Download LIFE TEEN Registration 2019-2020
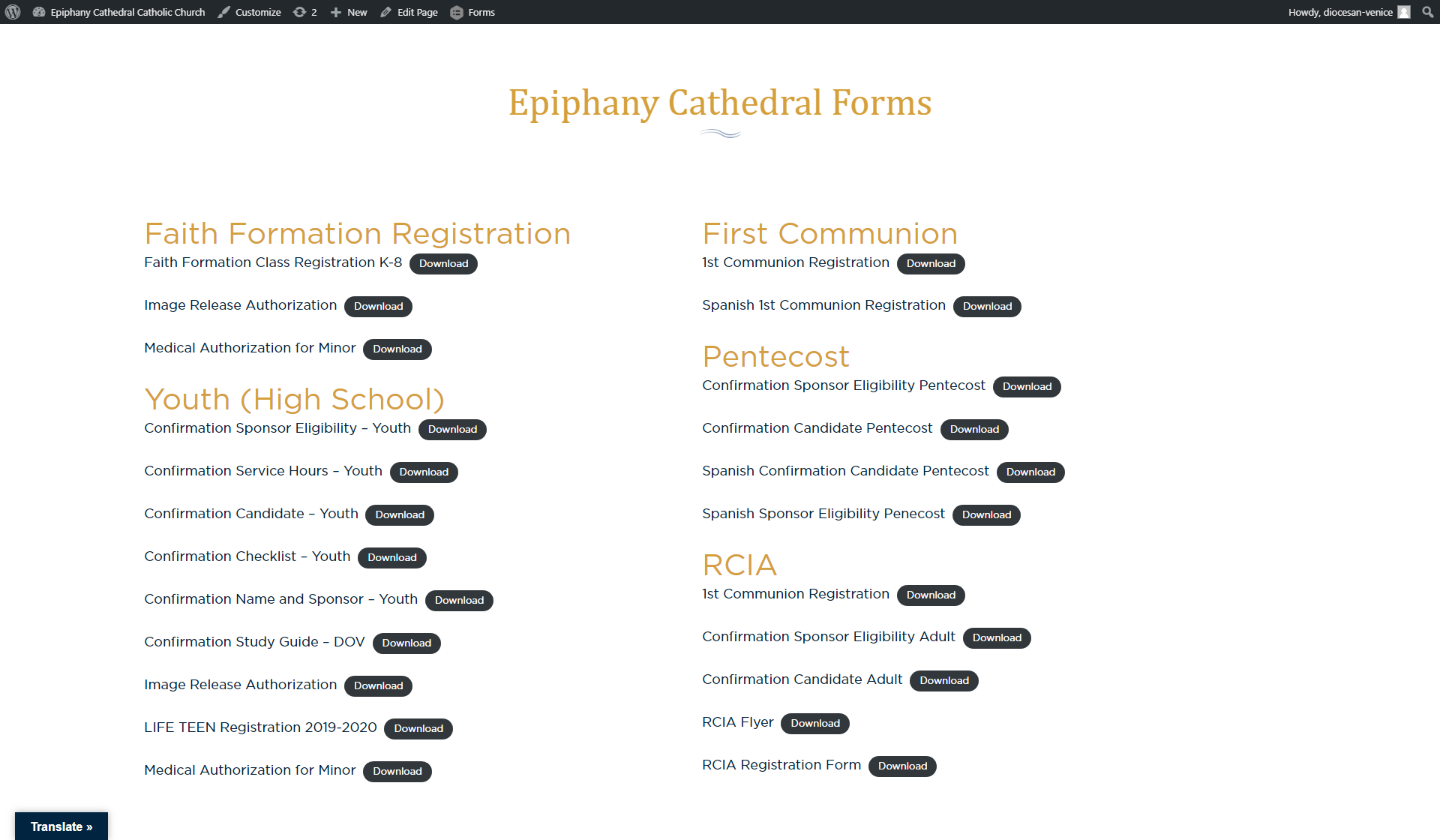This screenshot has width=1440, height=840. click(x=418, y=728)
